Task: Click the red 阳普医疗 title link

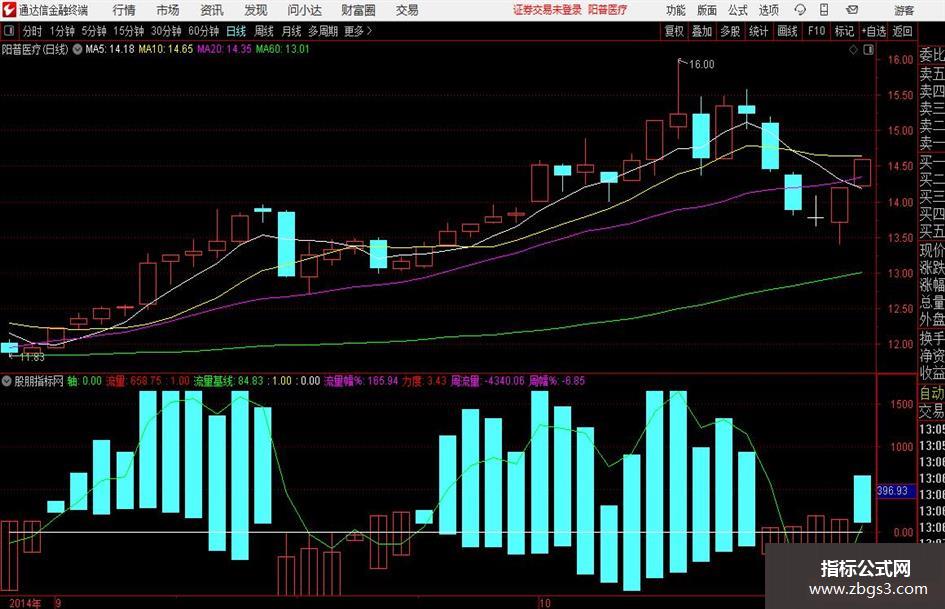Action: pyautogui.click(x=608, y=10)
